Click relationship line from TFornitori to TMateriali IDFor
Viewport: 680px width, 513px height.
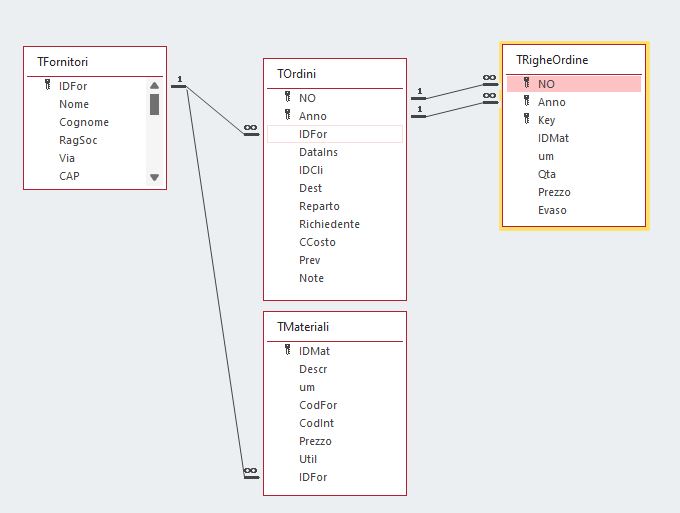(216, 282)
